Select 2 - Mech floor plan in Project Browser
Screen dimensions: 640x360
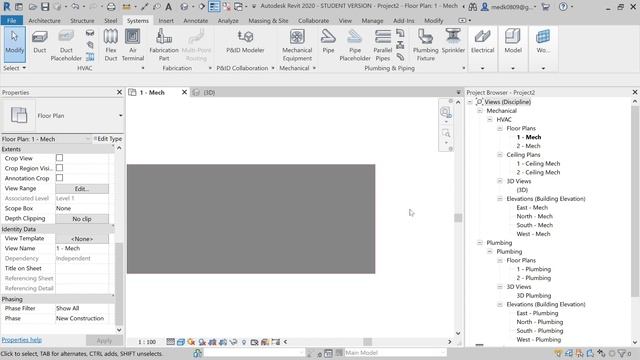tap(529, 146)
